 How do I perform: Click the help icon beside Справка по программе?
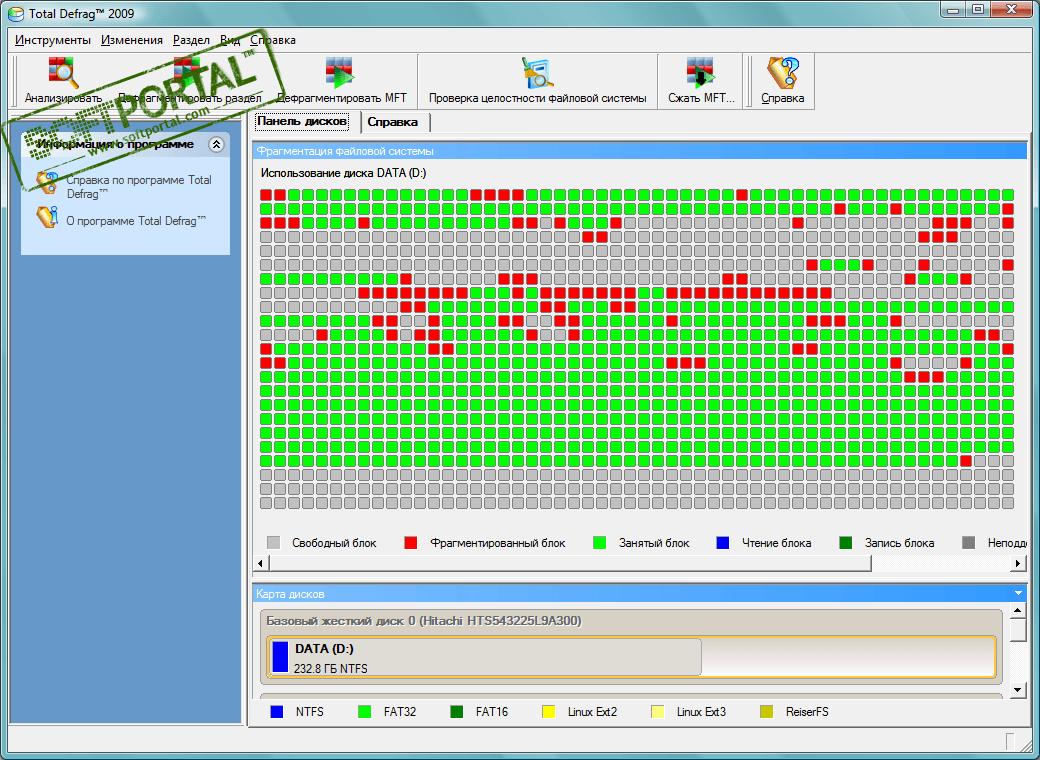pyautogui.click(x=46, y=182)
